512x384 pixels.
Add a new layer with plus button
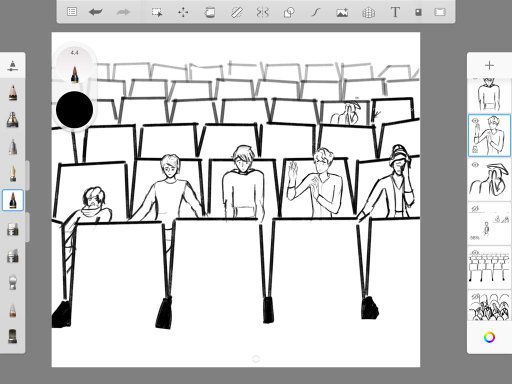(489, 65)
